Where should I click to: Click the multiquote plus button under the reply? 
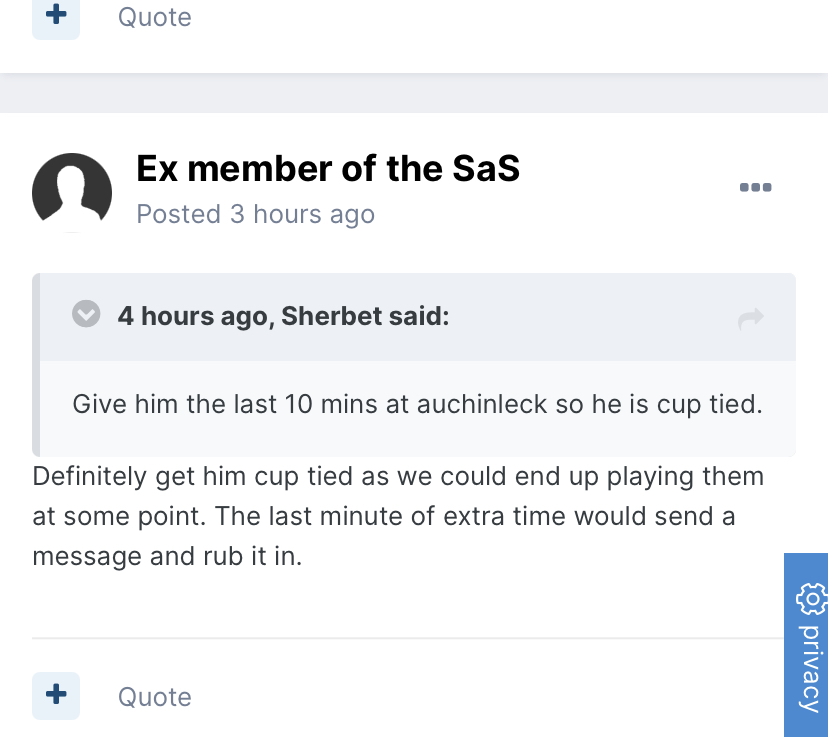point(56,695)
